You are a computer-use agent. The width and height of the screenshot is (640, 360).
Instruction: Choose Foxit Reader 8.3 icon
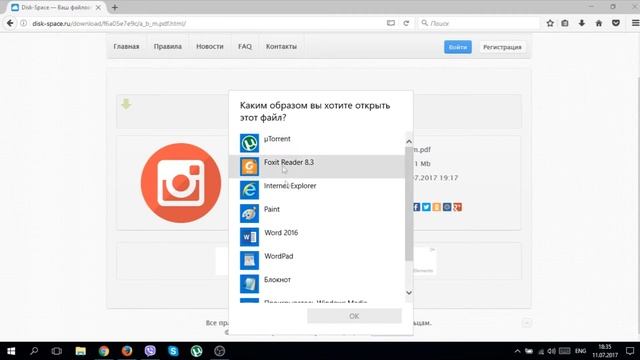point(249,167)
